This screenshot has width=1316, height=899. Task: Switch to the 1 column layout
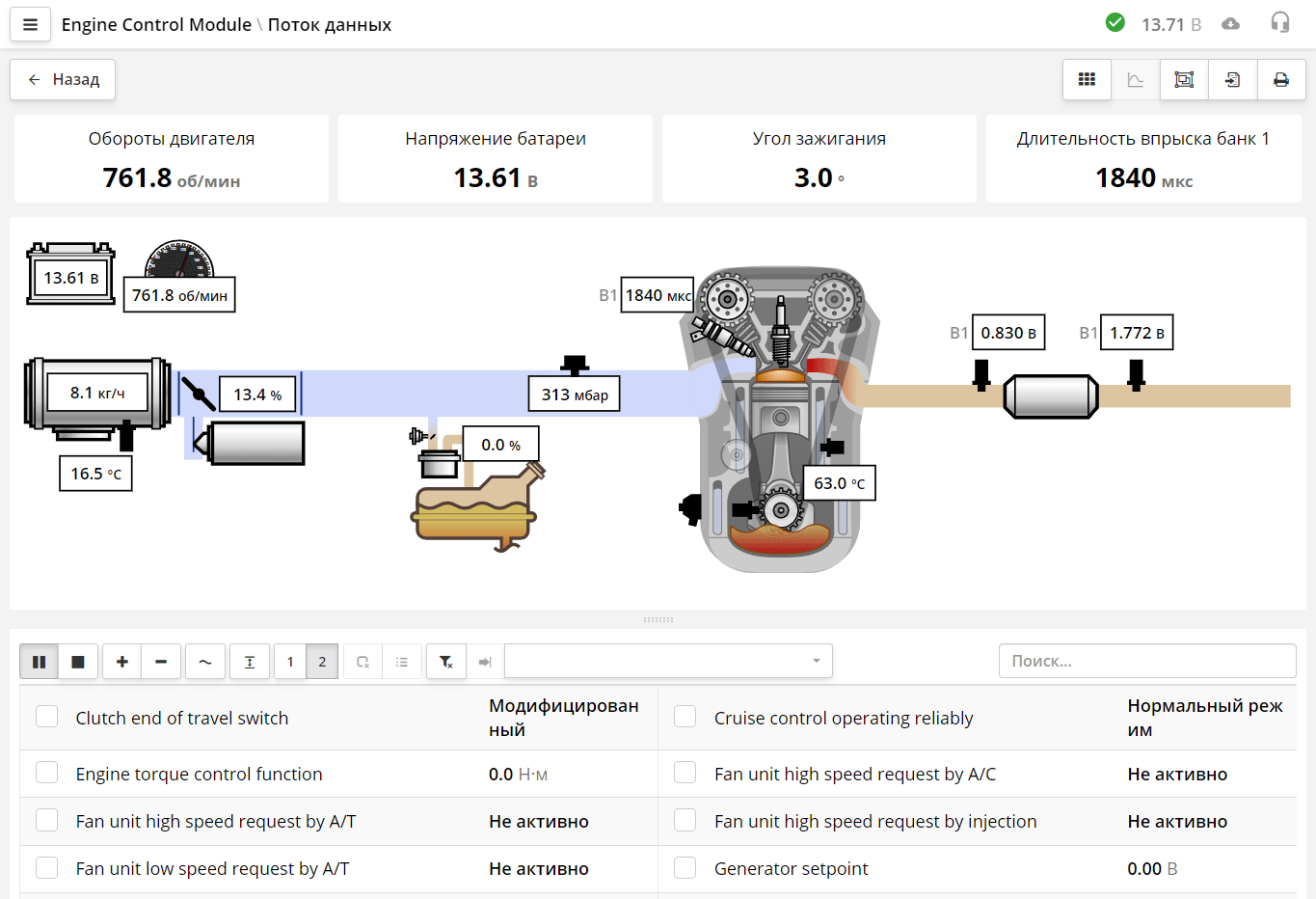[x=290, y=662]
